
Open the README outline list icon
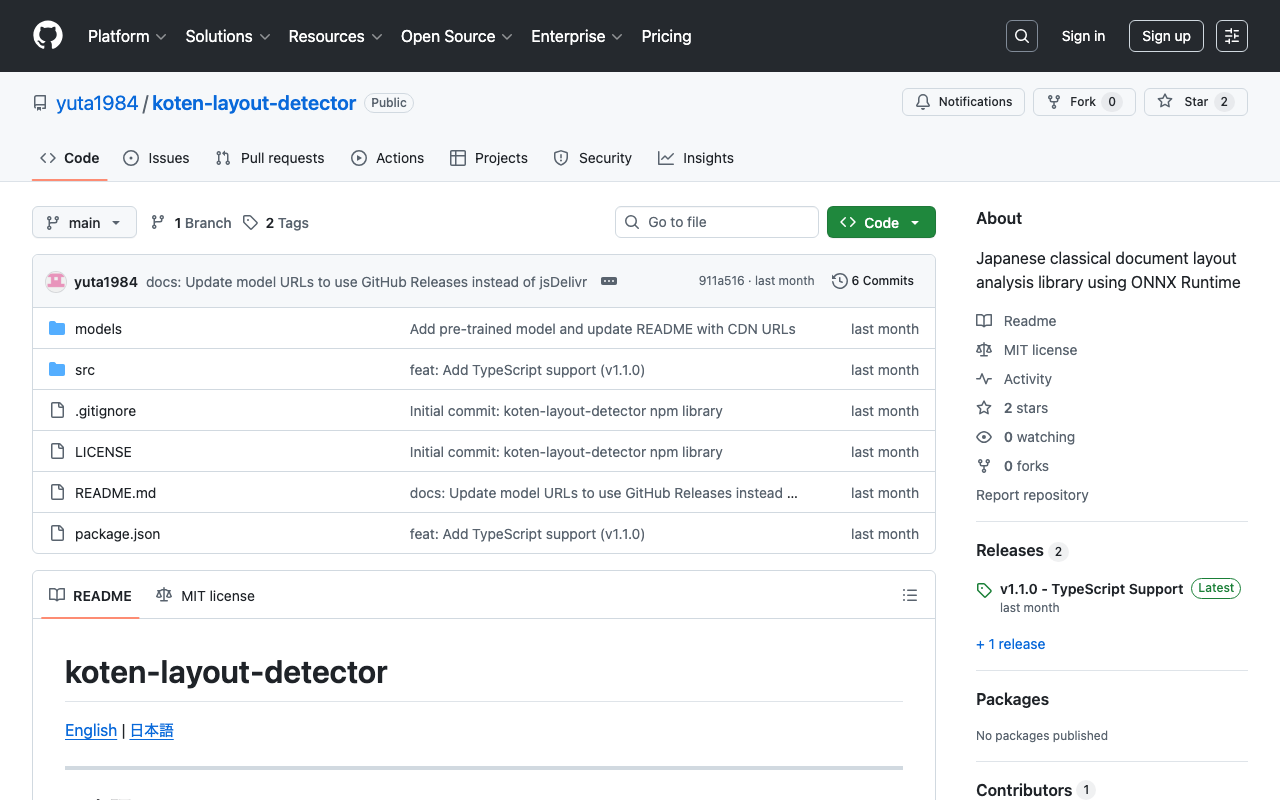(x=909, y=595)
